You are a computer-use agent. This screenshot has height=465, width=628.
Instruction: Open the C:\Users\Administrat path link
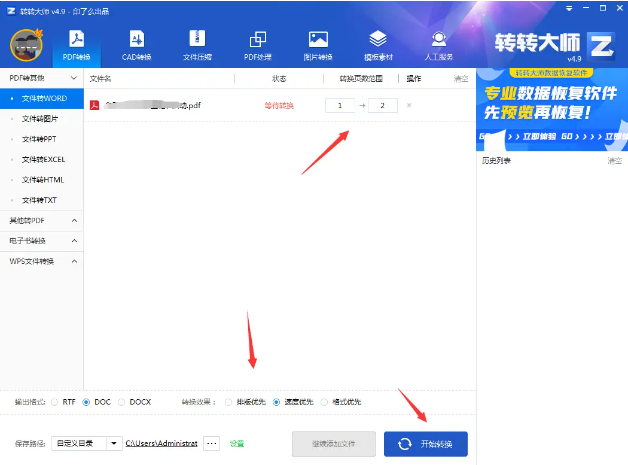tap(161, 443)
